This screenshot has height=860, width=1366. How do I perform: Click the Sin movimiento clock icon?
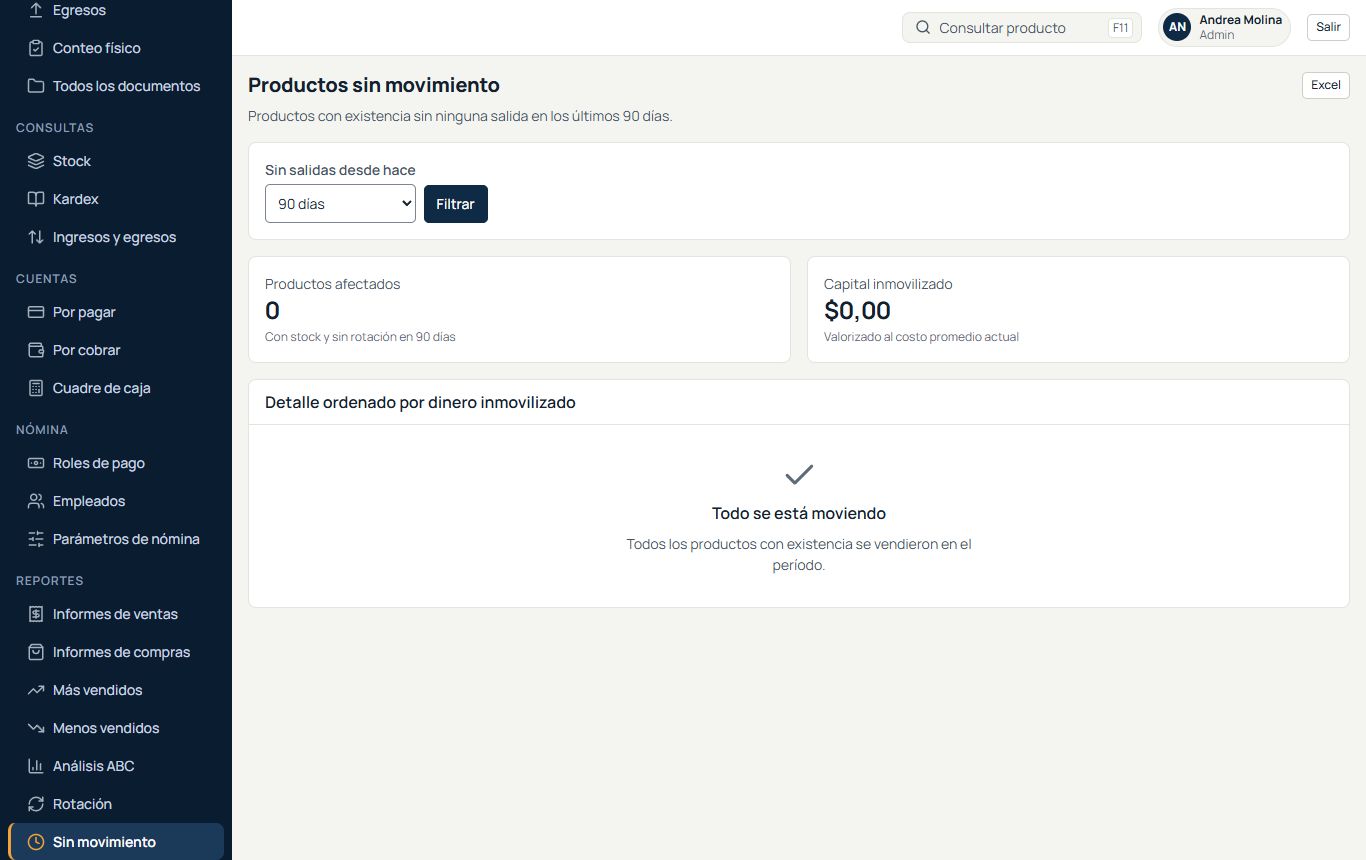tap(36, 842)
